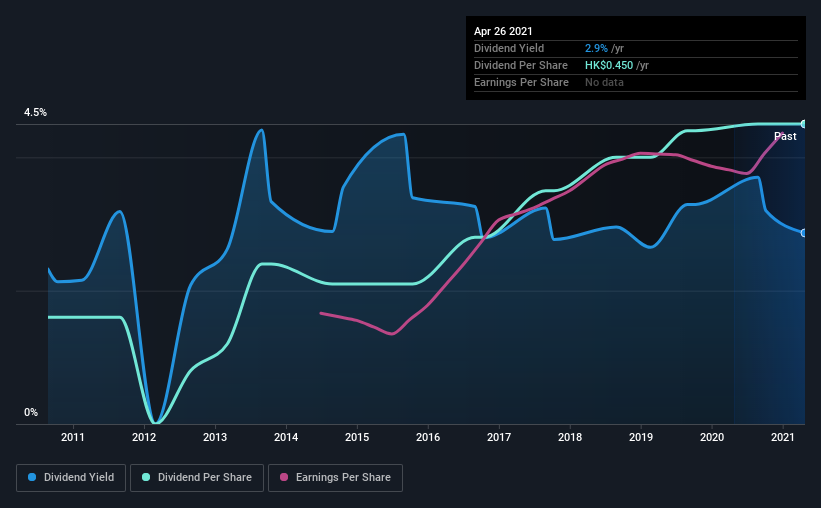Click the 'Earnings Per Share' row label in tooltip
Image resolution: width=821 pixels, height=508 pixels.
[x=521, y=82]
